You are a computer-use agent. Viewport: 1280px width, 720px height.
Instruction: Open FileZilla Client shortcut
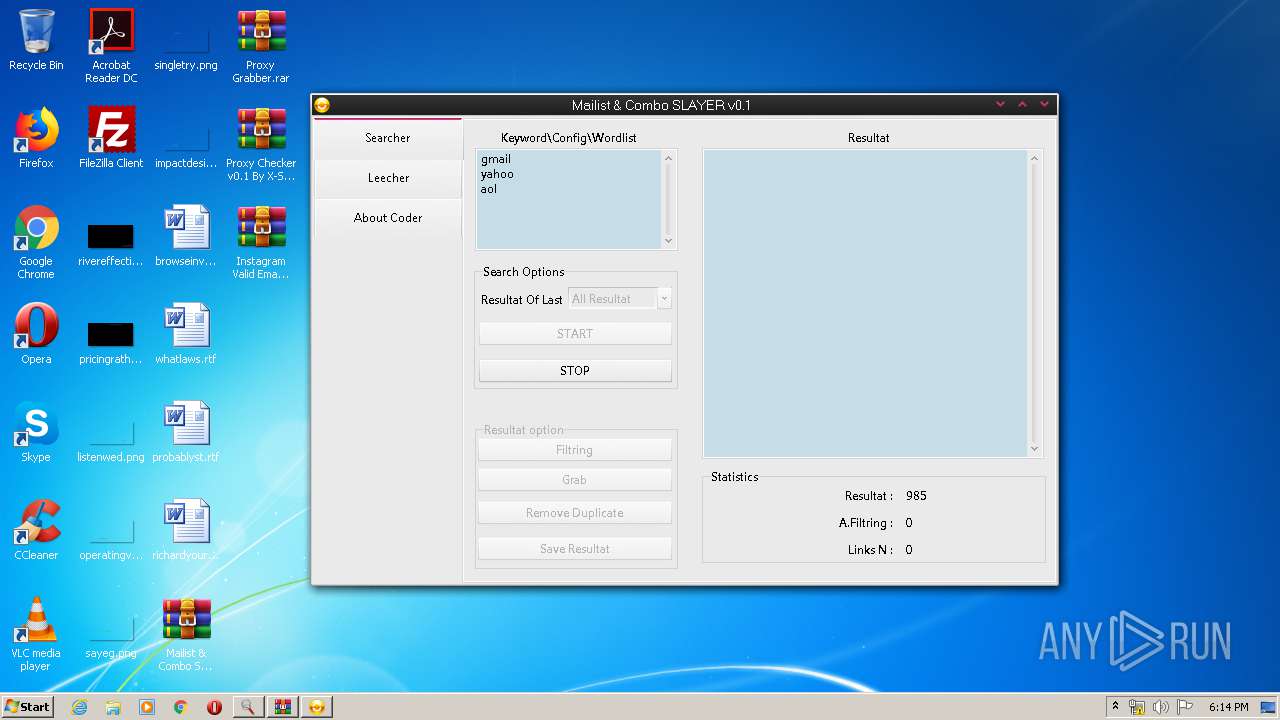111,138
